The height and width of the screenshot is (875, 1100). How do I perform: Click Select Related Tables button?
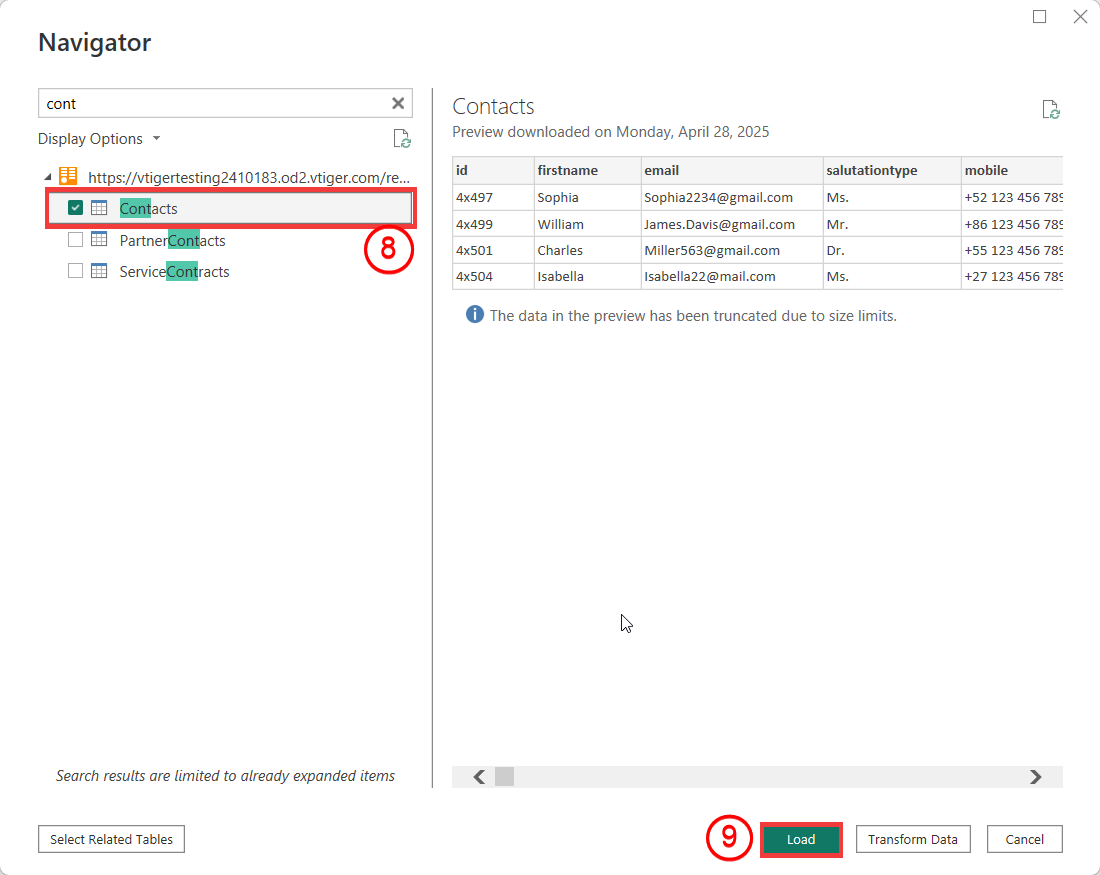(111, 839)
